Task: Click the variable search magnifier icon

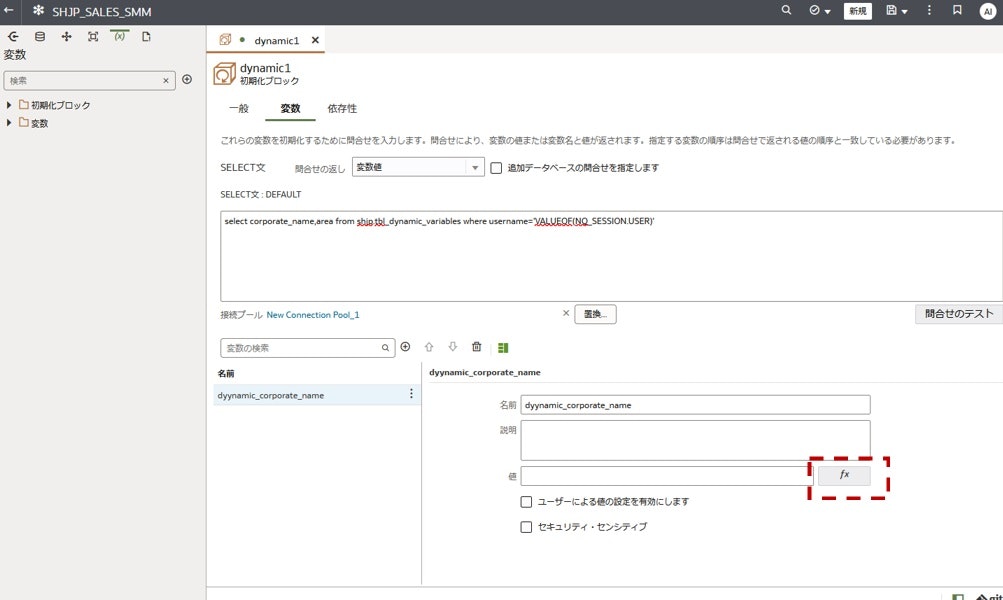Action: pyautogui.click(x=386, y=348)
